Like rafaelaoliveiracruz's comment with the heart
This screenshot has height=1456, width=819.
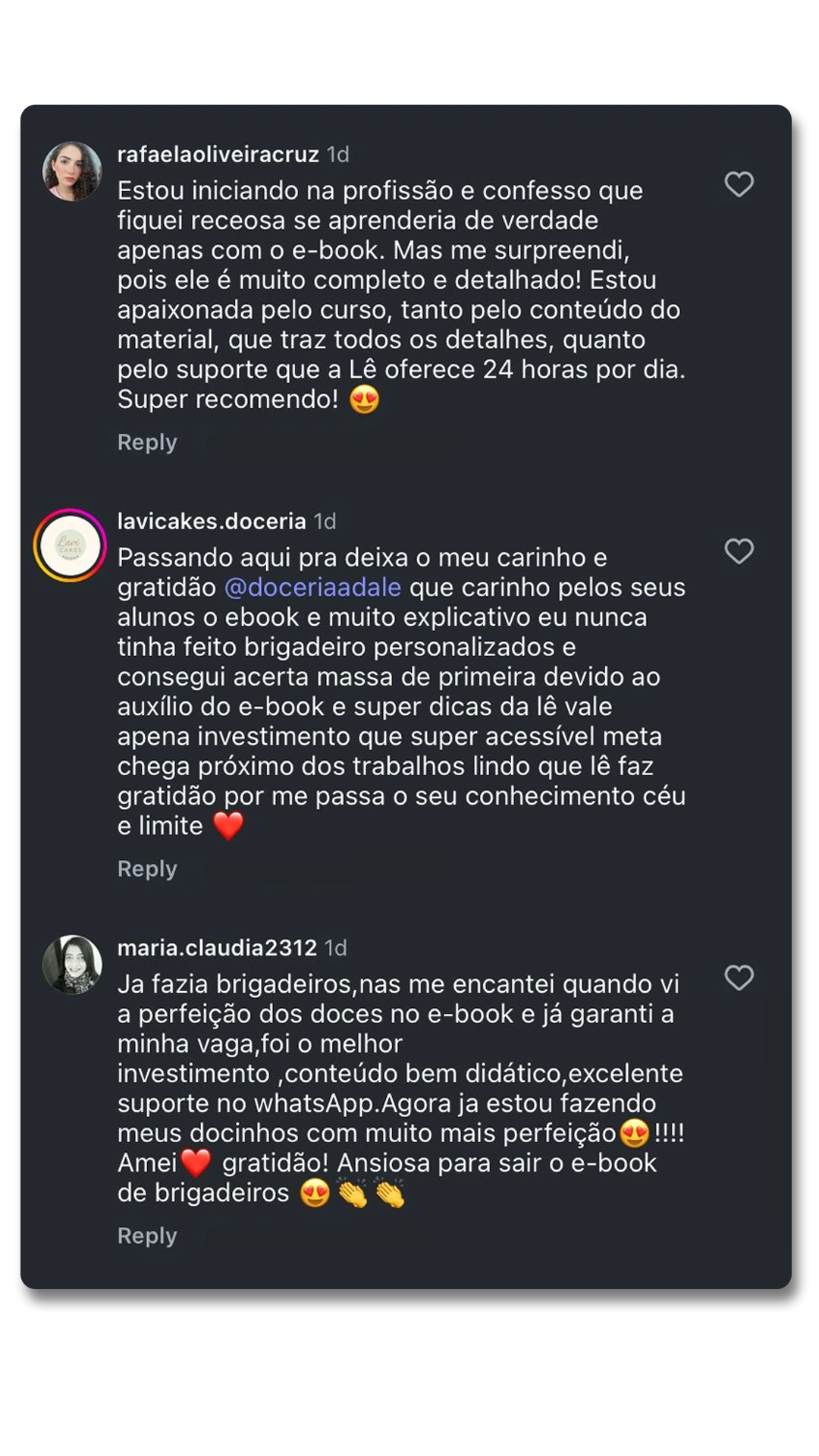coord(739,184)
